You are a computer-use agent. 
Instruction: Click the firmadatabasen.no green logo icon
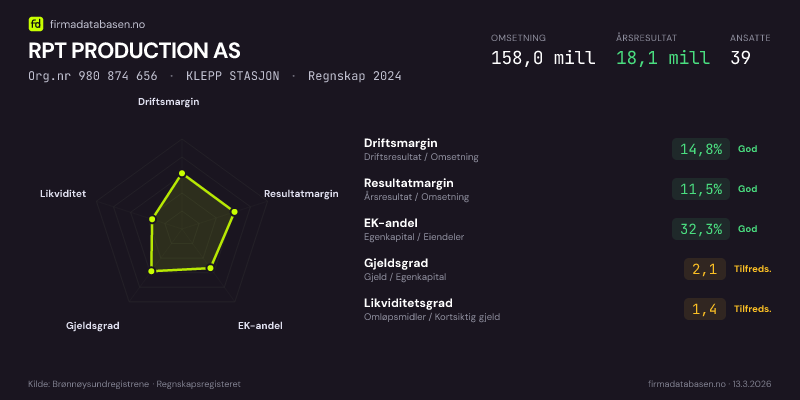click(36, 23)
